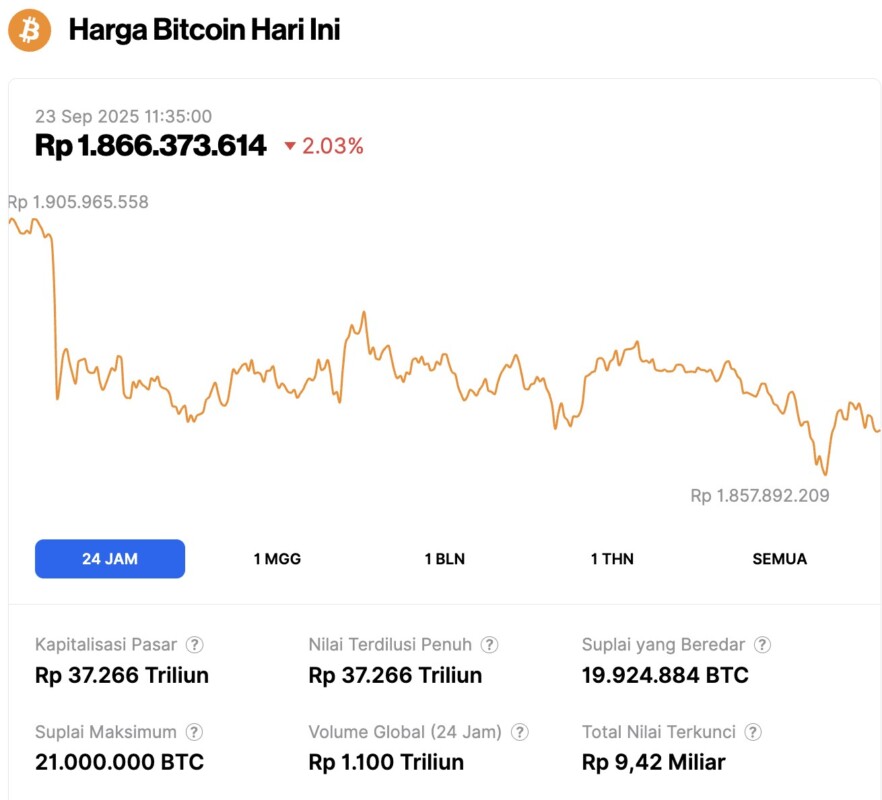Click the Rp 37.266 Triliun market cap value
This screenshot has width=882, height=800.
(x=122, y=675)
